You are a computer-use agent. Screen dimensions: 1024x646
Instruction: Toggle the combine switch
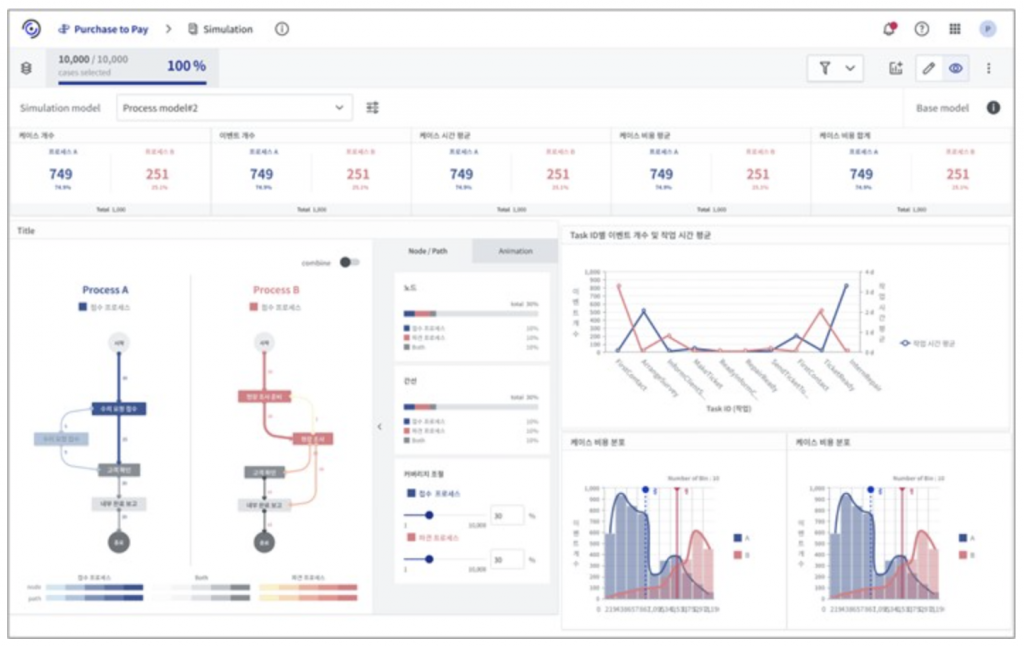349,262
